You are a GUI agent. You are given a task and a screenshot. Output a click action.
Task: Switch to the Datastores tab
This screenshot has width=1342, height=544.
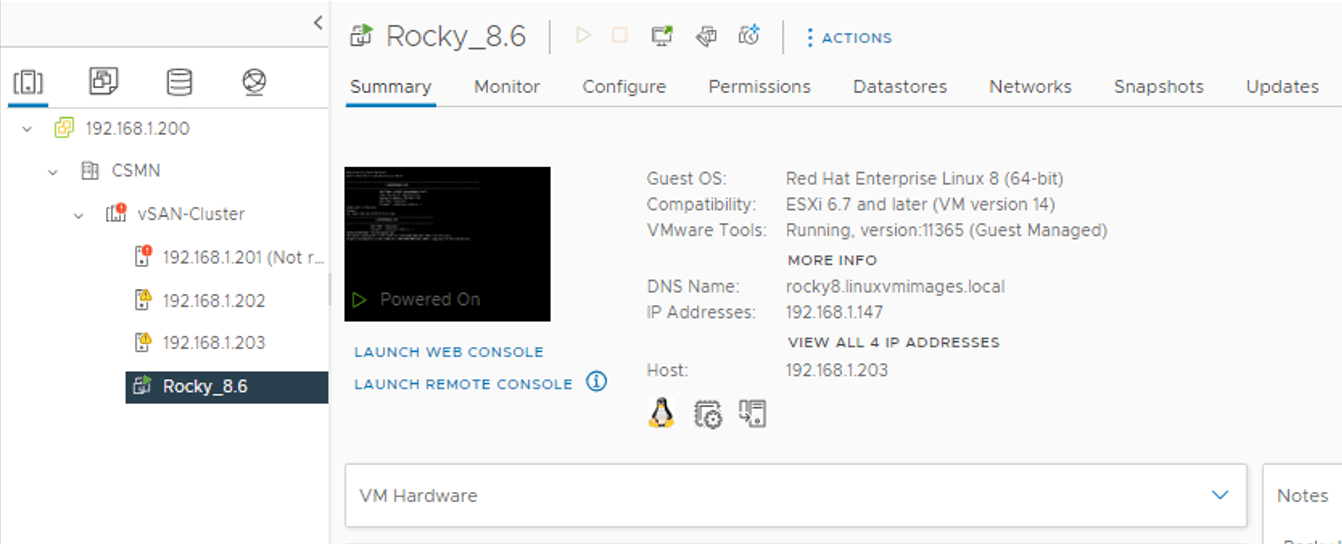(x=900, y=87)
